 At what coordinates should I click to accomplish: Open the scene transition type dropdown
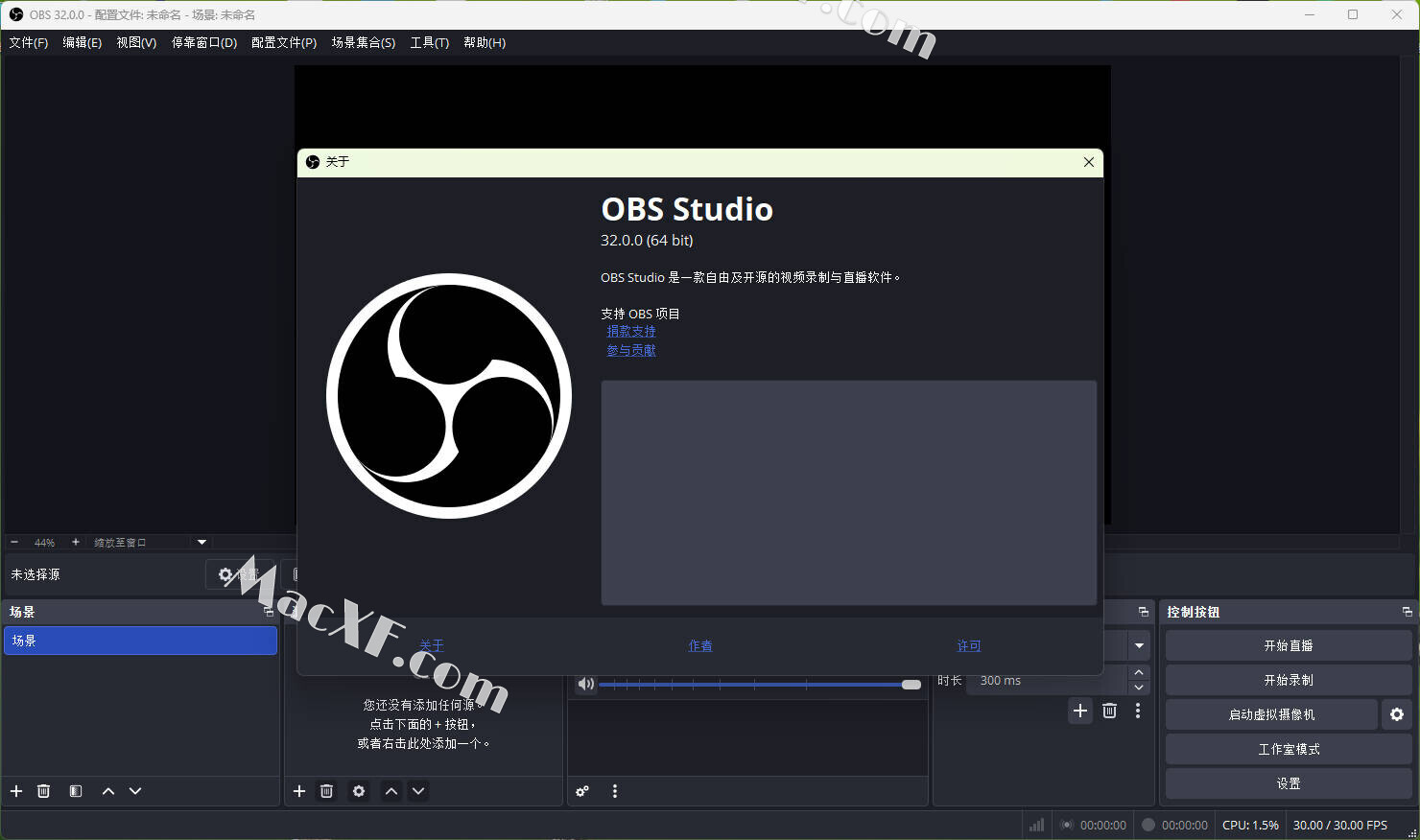pyautogui.click(x=1139, y=645)
